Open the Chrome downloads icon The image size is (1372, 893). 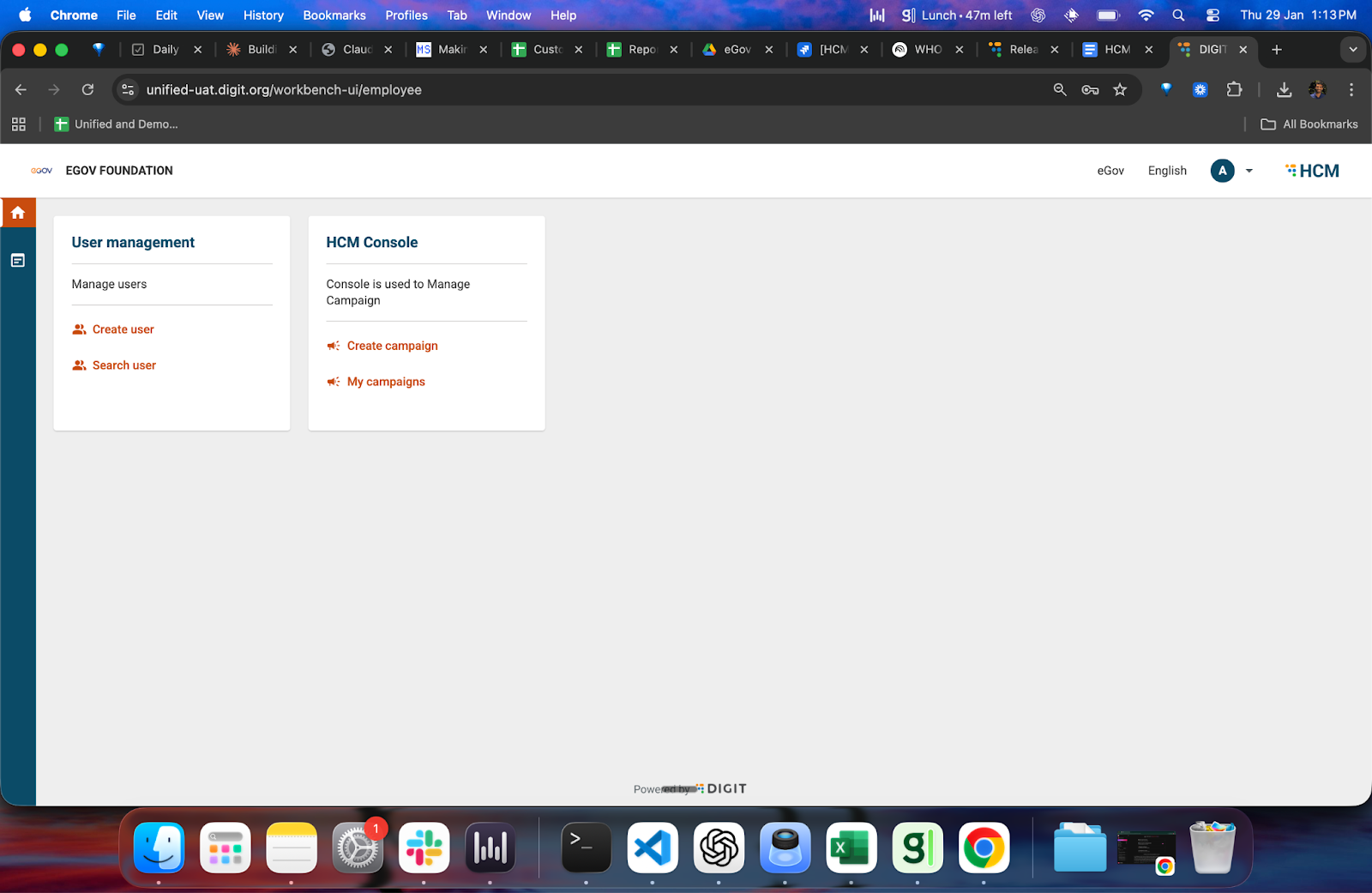(1284, 90)
